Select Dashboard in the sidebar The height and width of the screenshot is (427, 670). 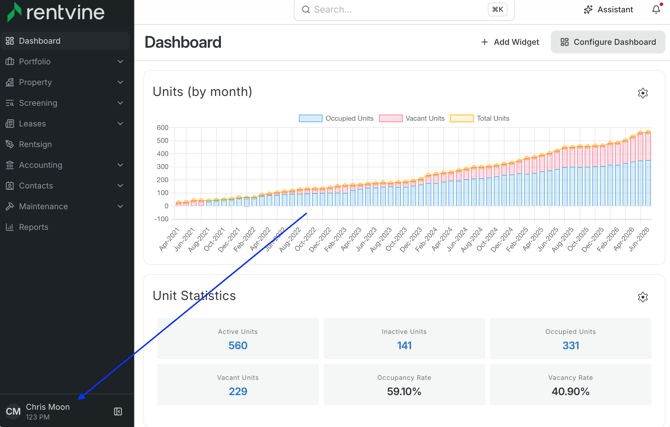(x=65, y=41)
